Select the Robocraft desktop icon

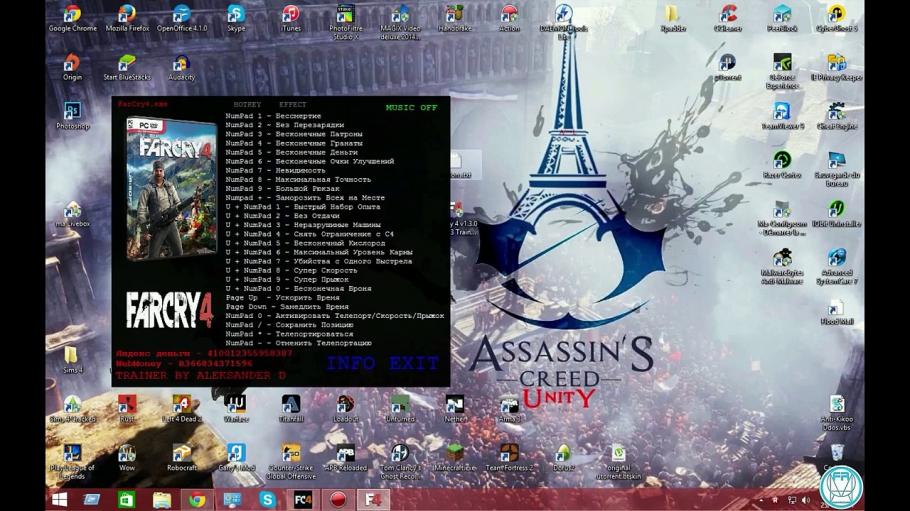[182, 455]
